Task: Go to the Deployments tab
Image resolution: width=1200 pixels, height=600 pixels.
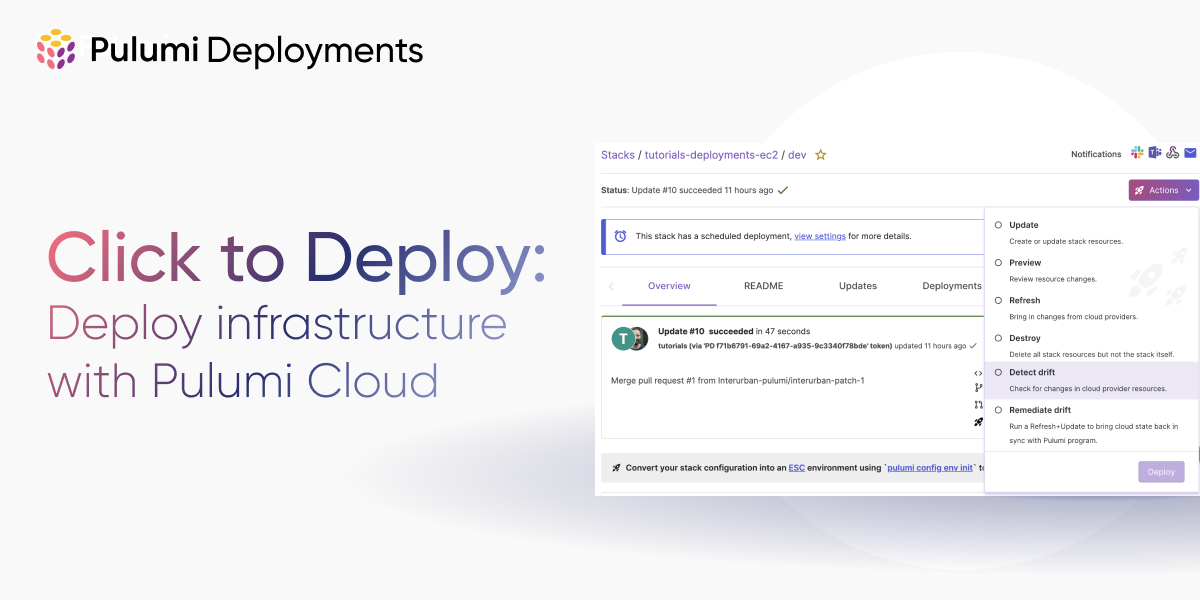Action: (952, 286)
